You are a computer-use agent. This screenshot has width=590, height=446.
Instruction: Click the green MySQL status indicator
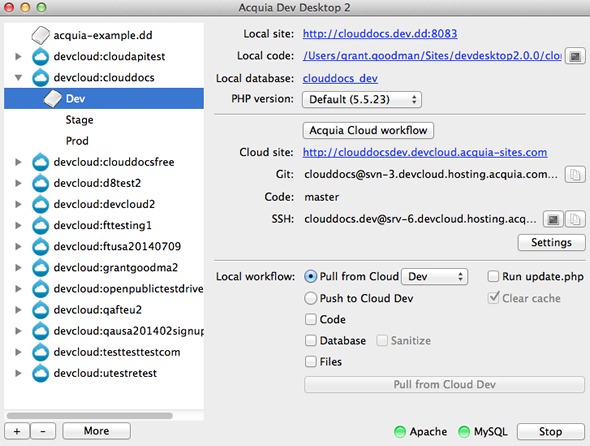tap(464, 432)
